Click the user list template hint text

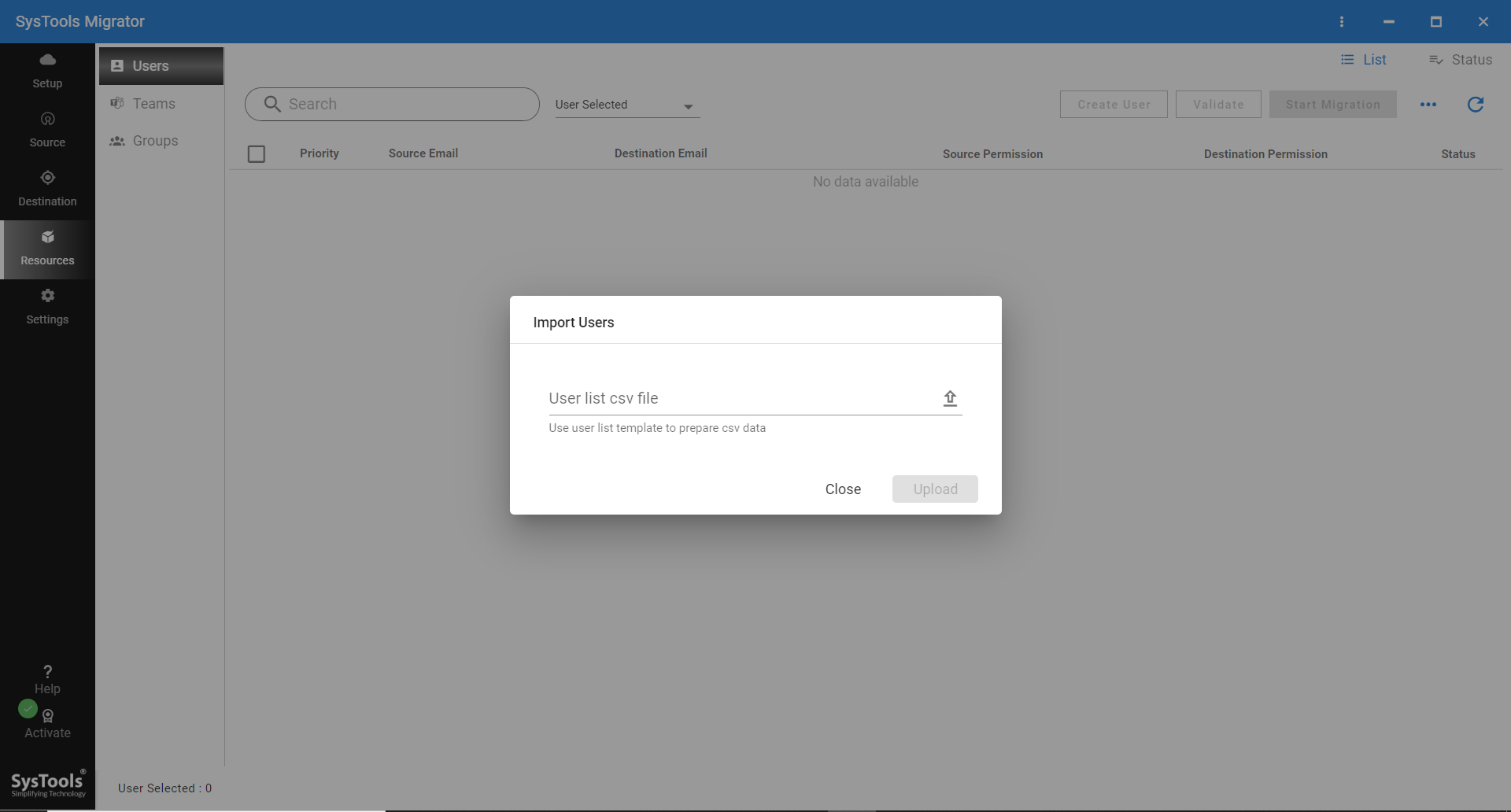pyautogui.click(x=657, y=428)
